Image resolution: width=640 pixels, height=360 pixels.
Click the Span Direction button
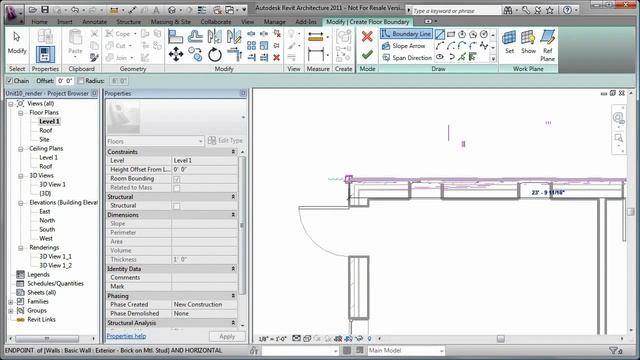(x=407, y=58)
